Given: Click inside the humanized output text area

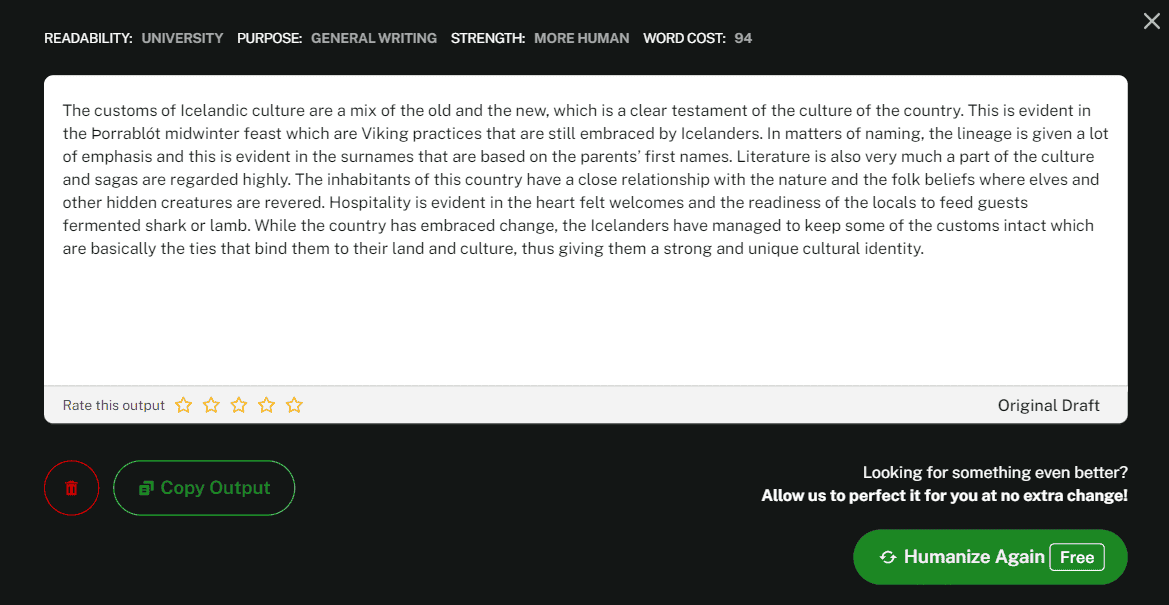Looking at the screenshot, I should tap(585, 231).
